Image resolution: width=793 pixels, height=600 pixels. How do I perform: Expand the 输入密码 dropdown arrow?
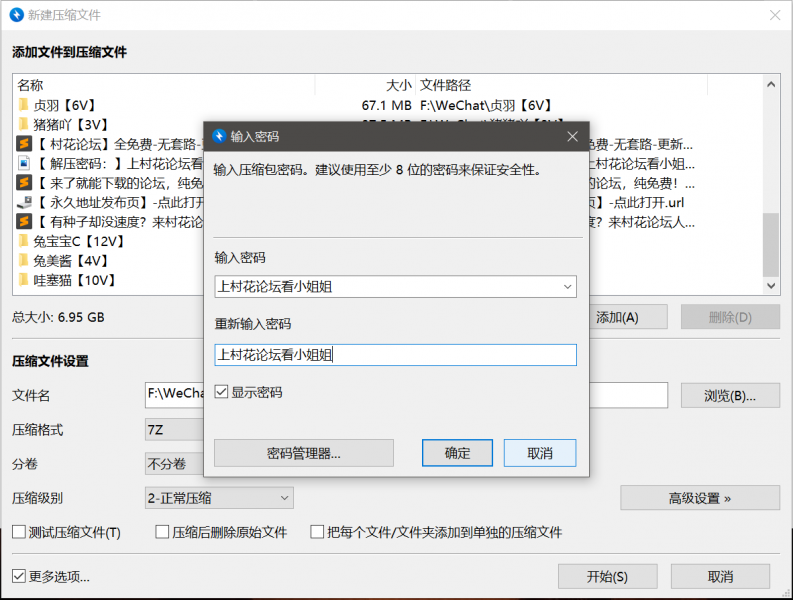[x=567, y=287]
